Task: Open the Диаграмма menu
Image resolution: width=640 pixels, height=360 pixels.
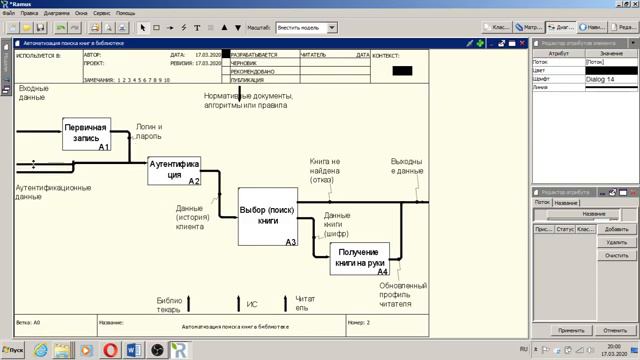Action: 56,13
